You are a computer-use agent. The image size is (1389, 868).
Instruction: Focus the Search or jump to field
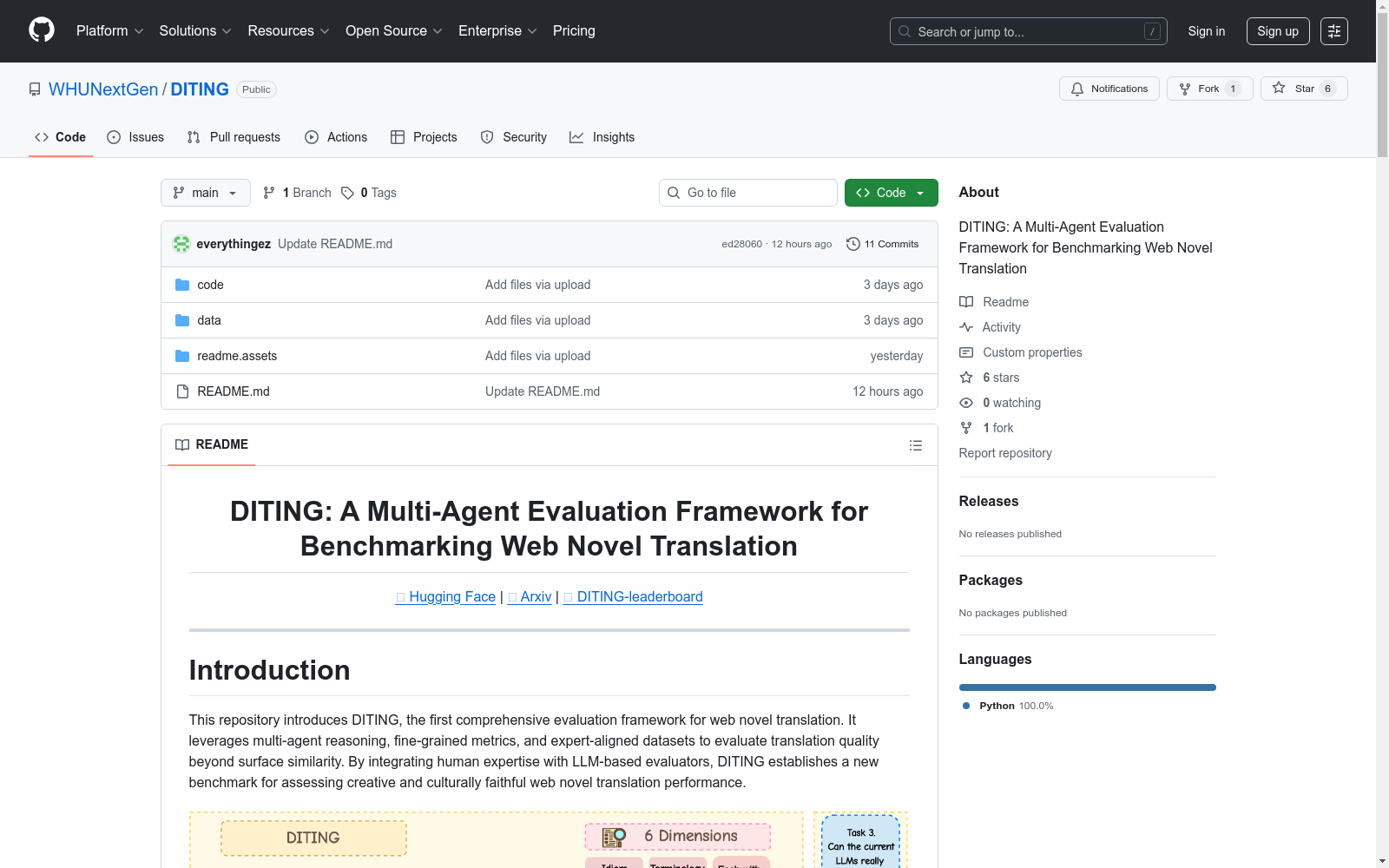click(x=1029, y=31)
